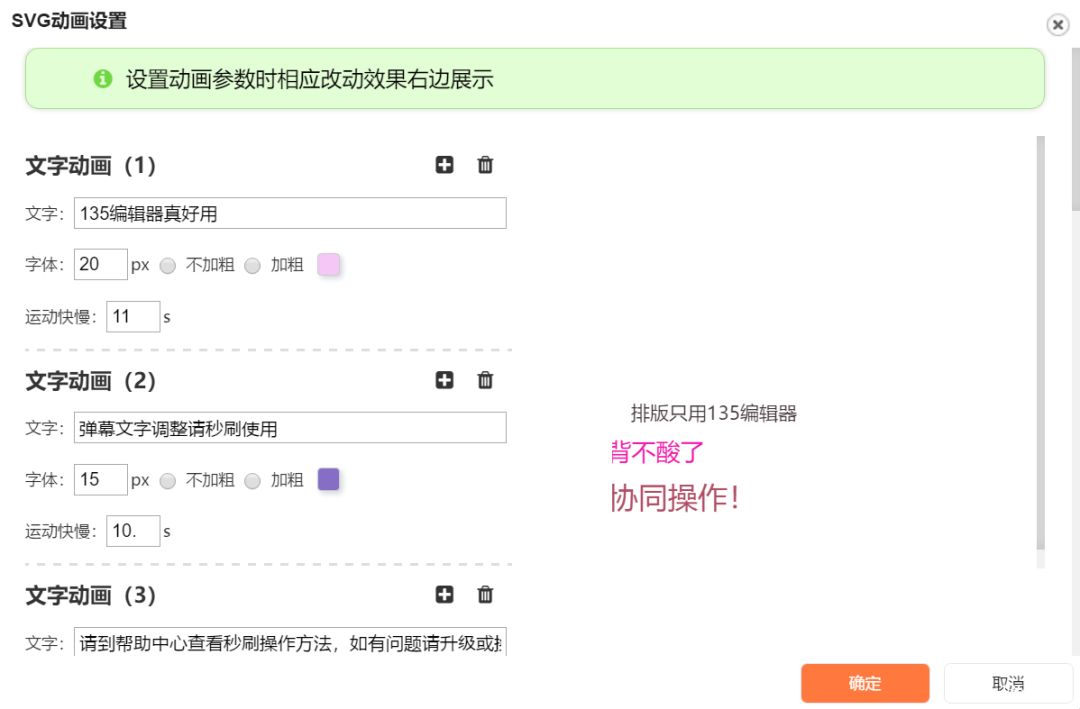Remove 文字动画（2） using trash icon

click(485, 380)
